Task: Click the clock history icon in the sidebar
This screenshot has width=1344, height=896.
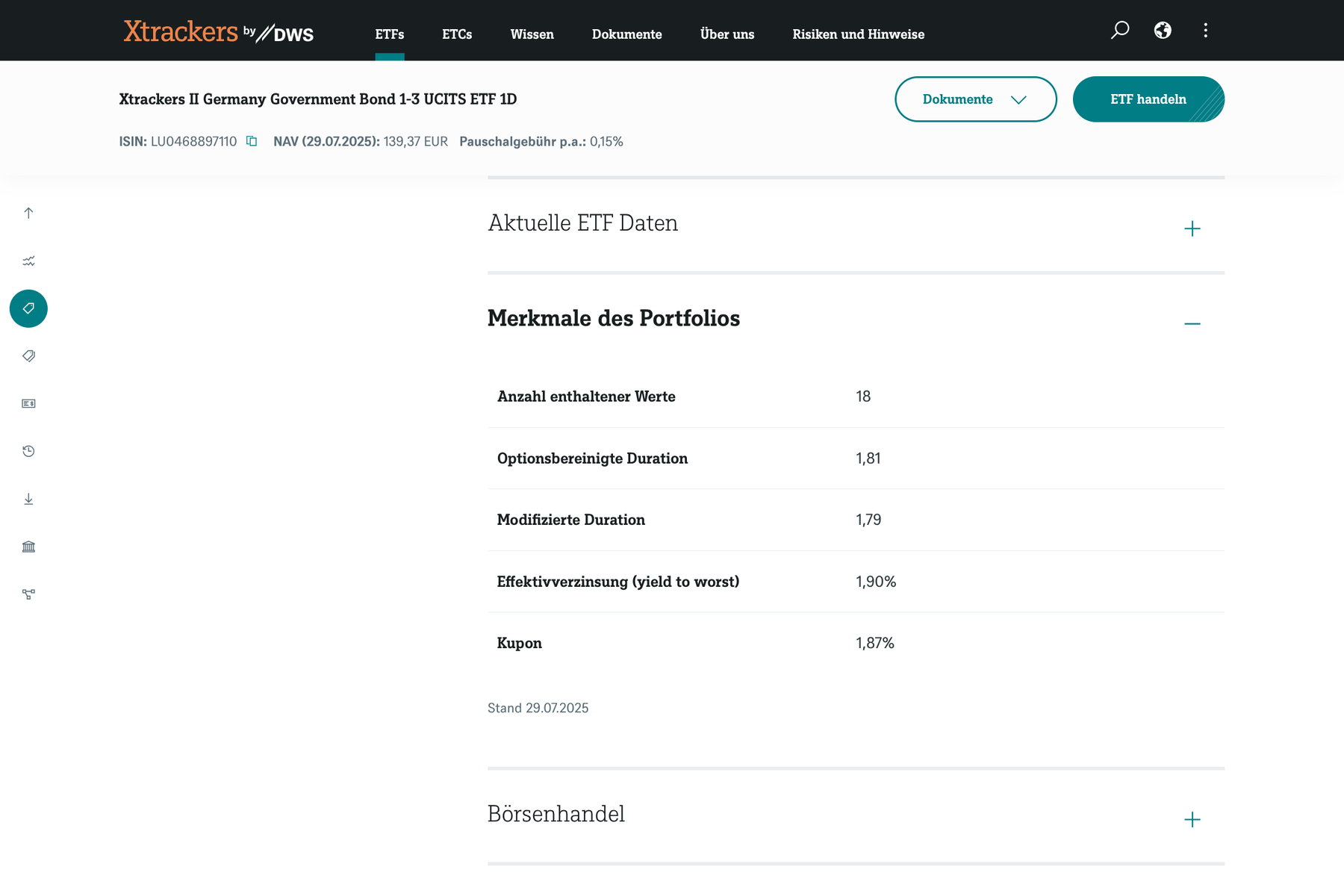Action: [x=28, y=451]
